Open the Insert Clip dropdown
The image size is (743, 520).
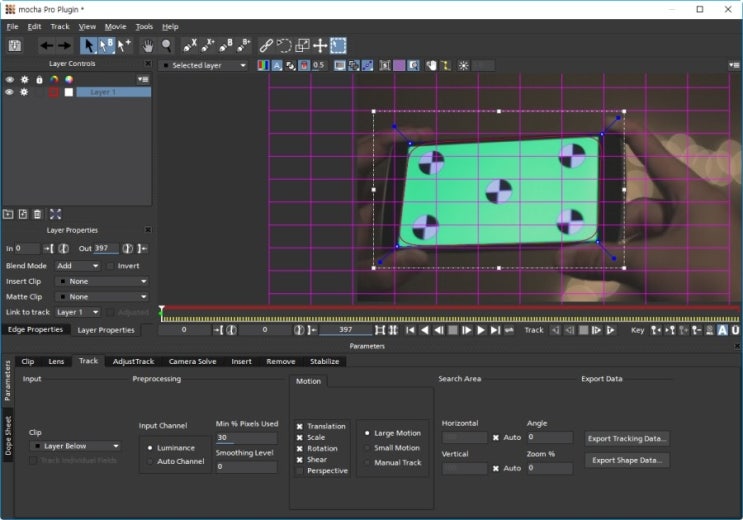point(102,282)
